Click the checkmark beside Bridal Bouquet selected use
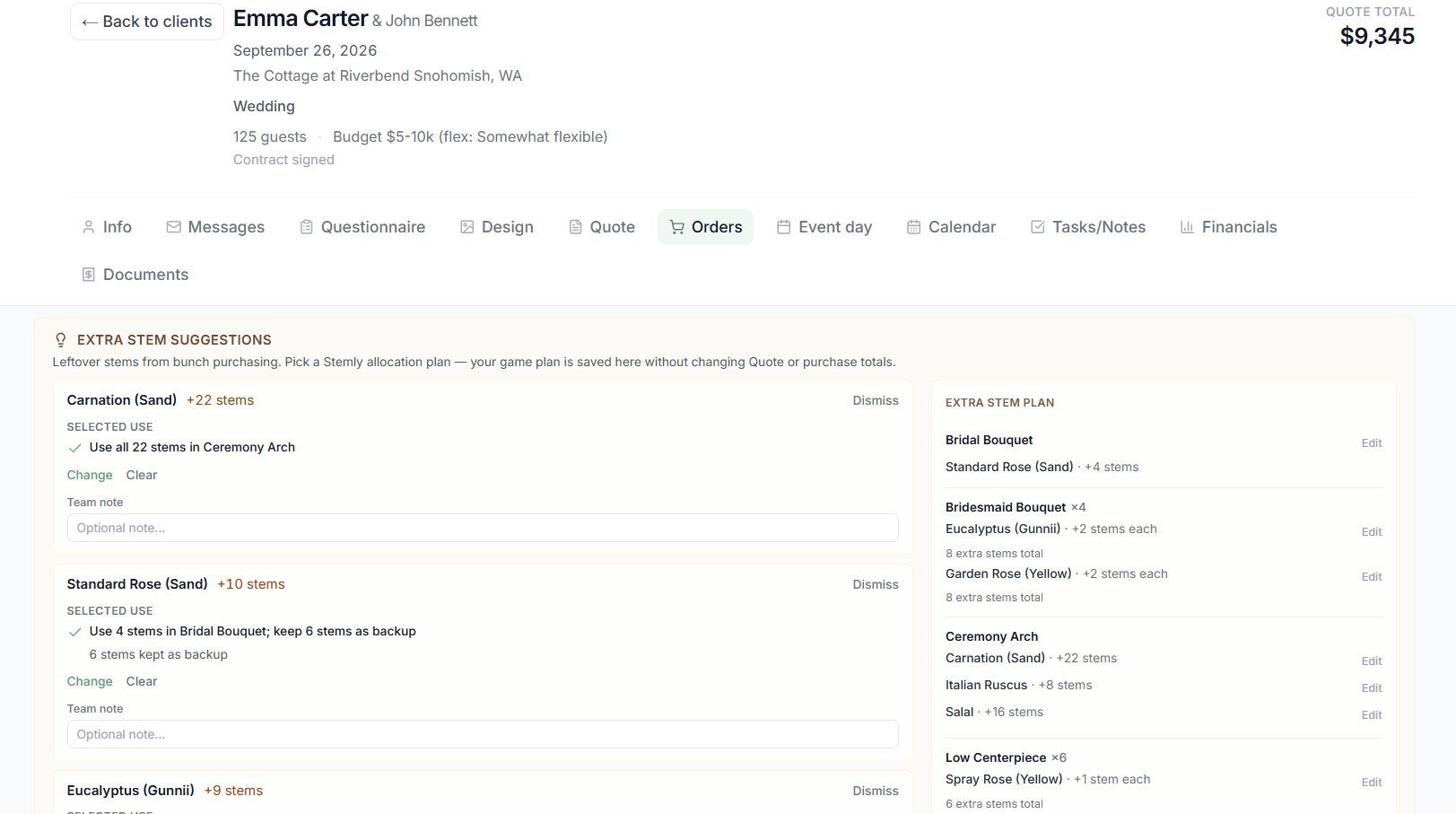Image resolution: width=1456 pixels, height=814 pixels. pyautogui.click(x=75, y=632)
